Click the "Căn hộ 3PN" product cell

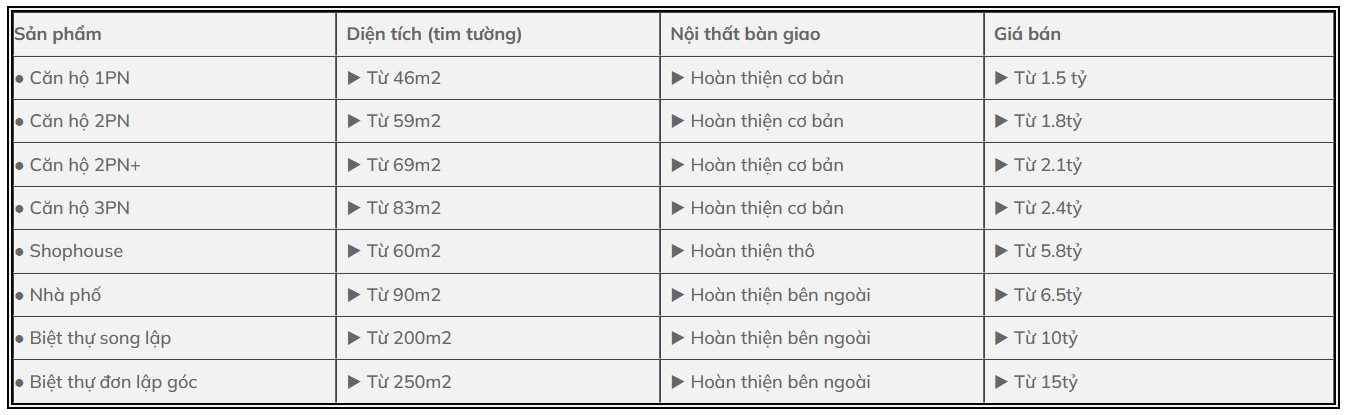pos(79,208)
